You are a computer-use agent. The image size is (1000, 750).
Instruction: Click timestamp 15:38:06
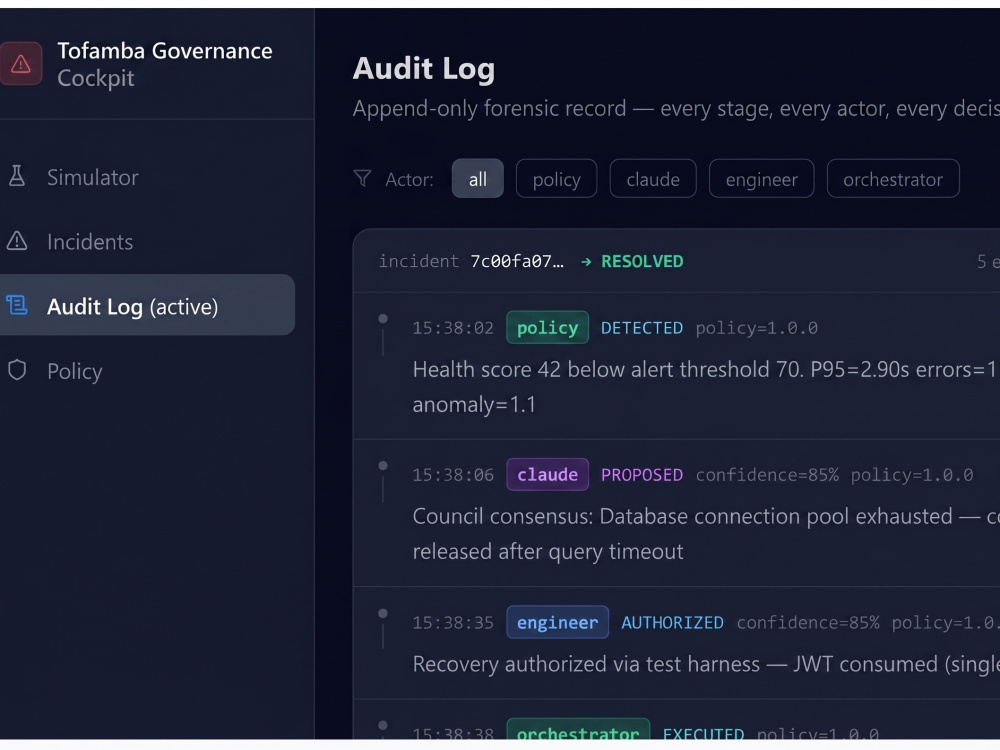coord(453,475)
